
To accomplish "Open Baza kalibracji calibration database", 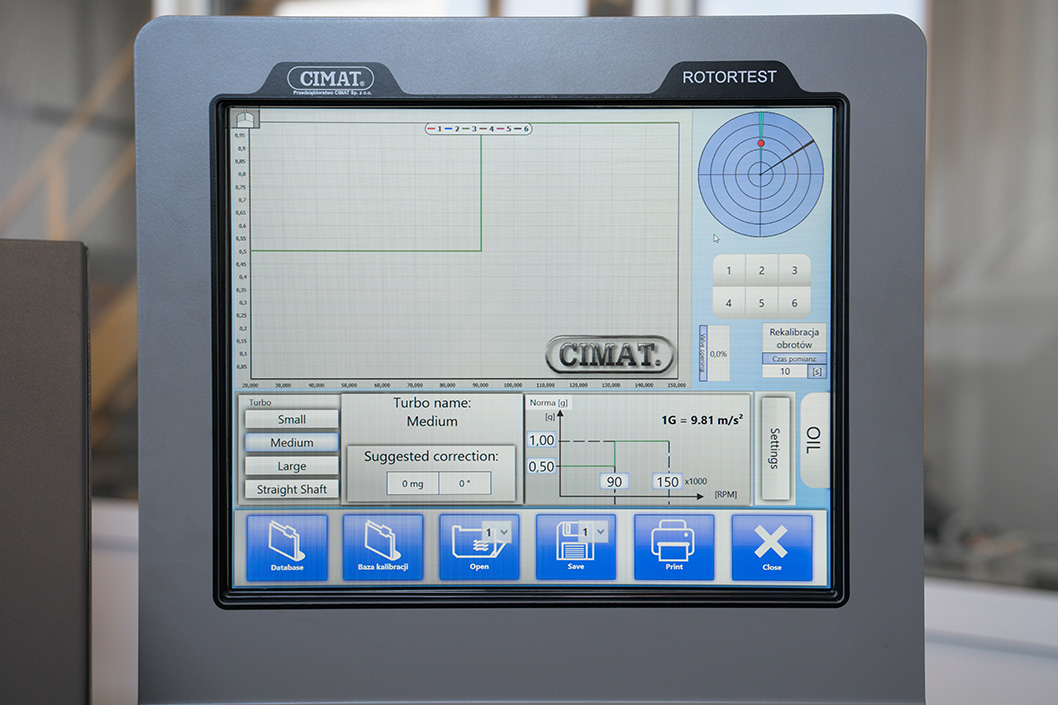I will click(383, 546).
